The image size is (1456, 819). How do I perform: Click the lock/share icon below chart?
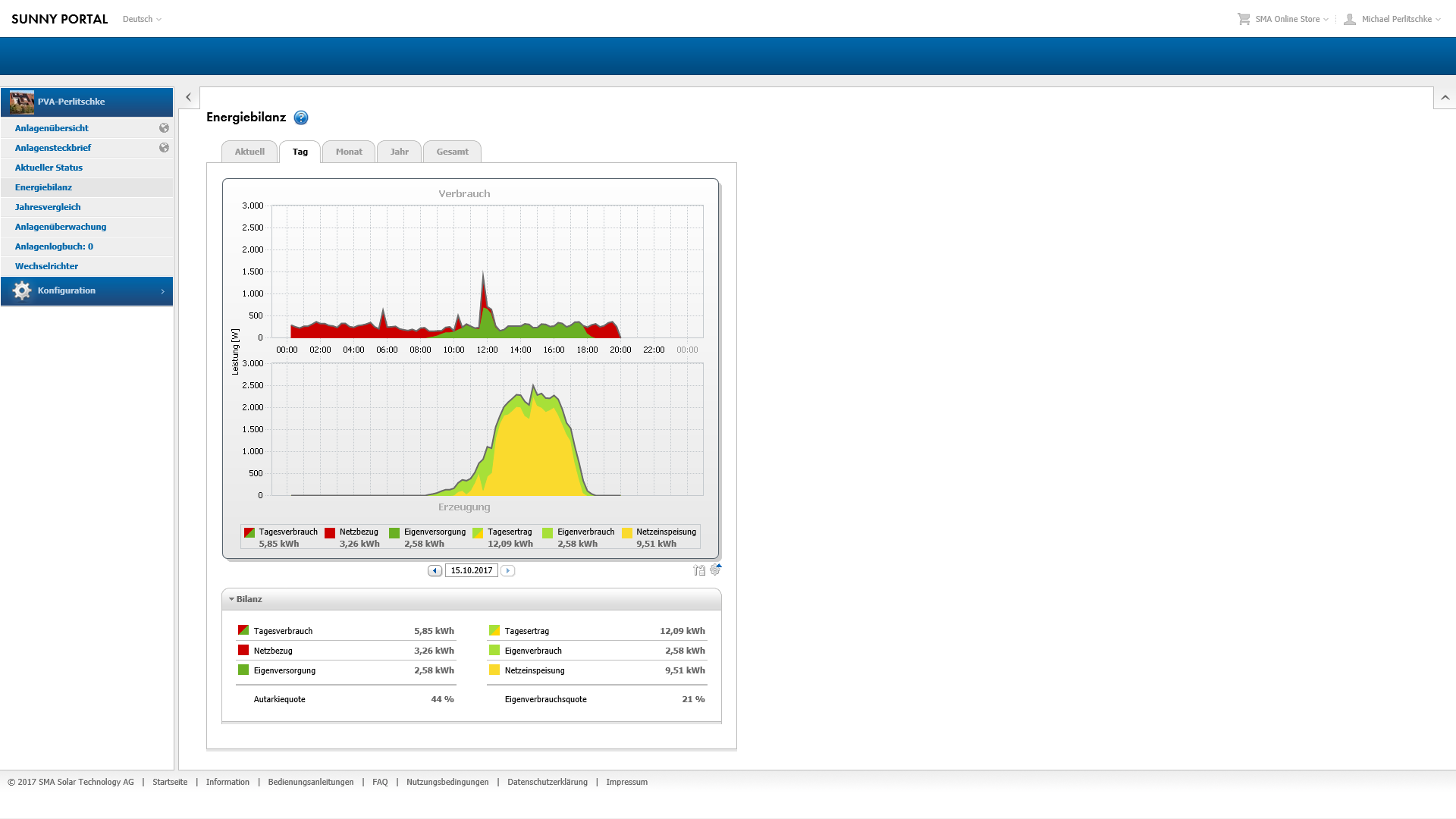[x=698, y=570]
